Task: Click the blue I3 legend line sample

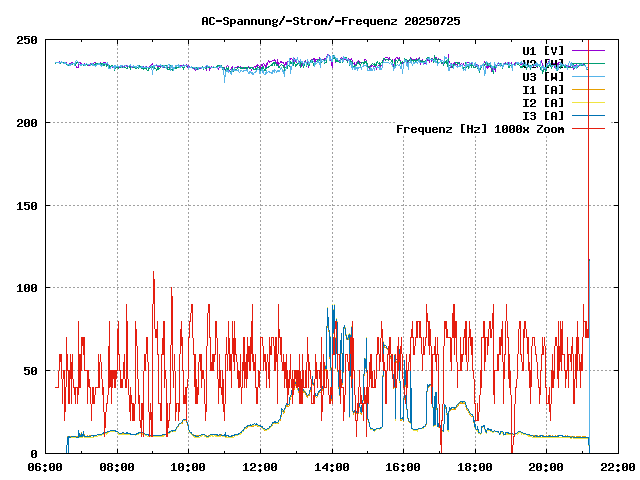Action: 588,116
